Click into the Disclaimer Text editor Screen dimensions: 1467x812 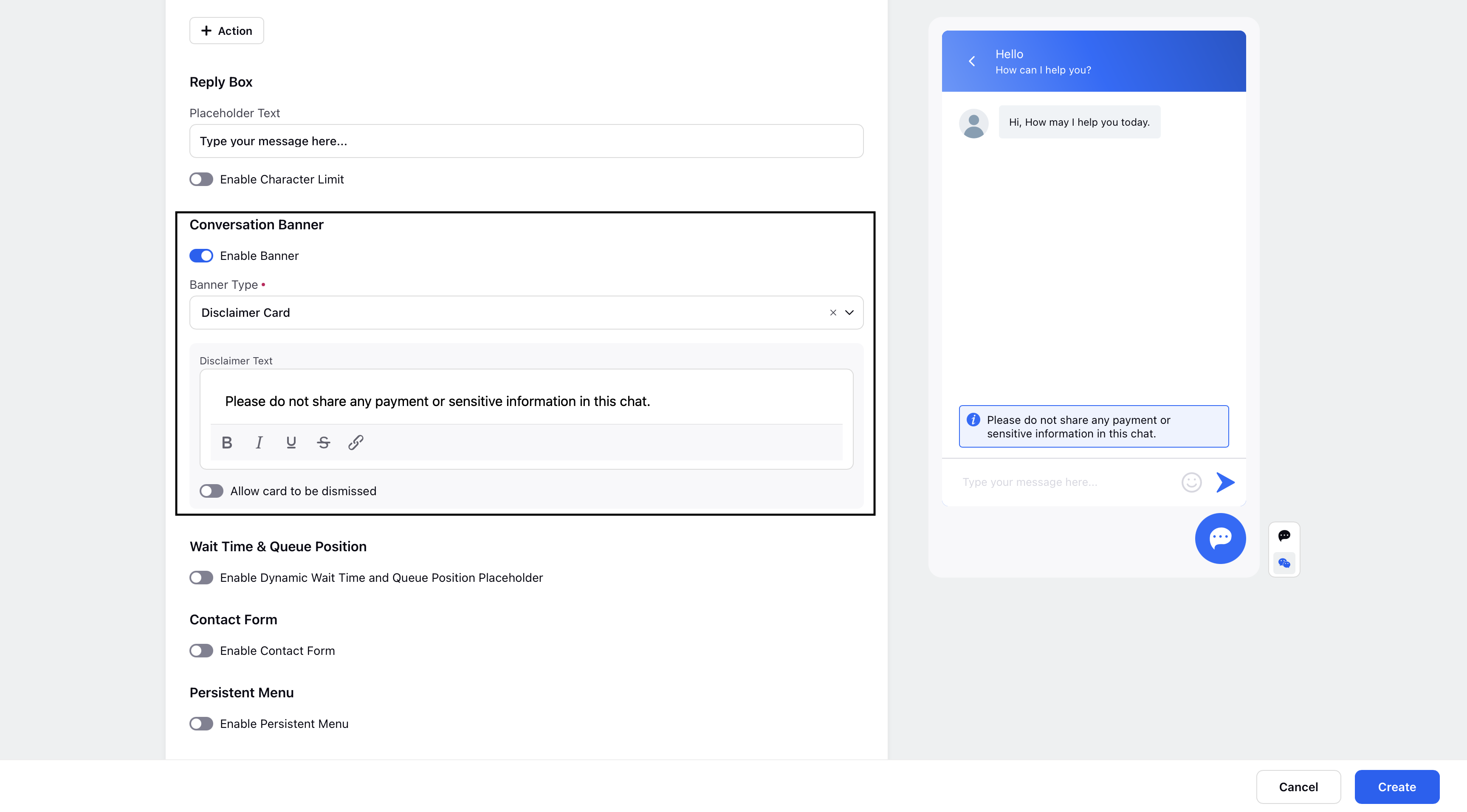point(526,401)
